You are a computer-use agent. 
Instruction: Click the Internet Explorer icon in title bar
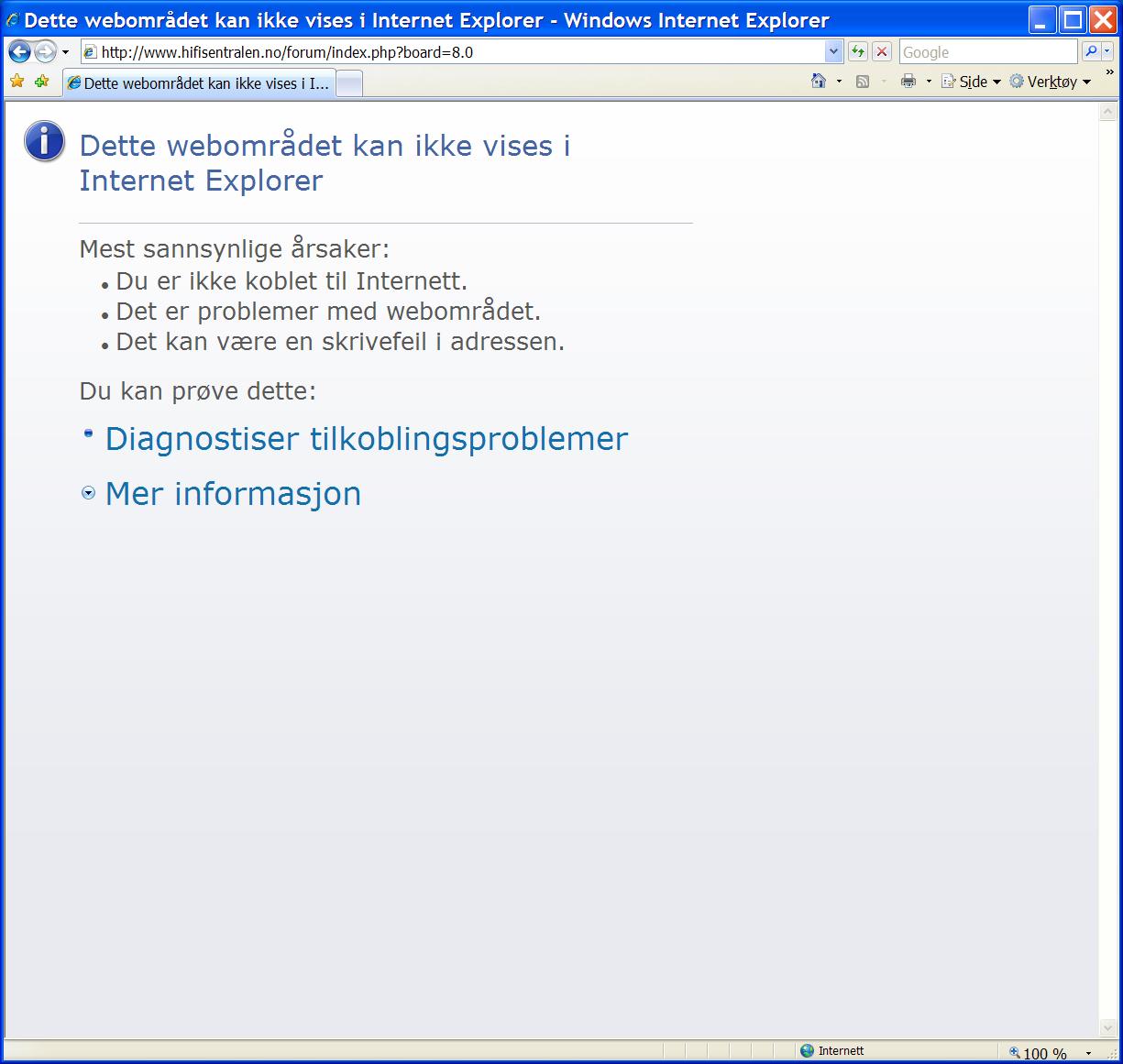(13, 20)
